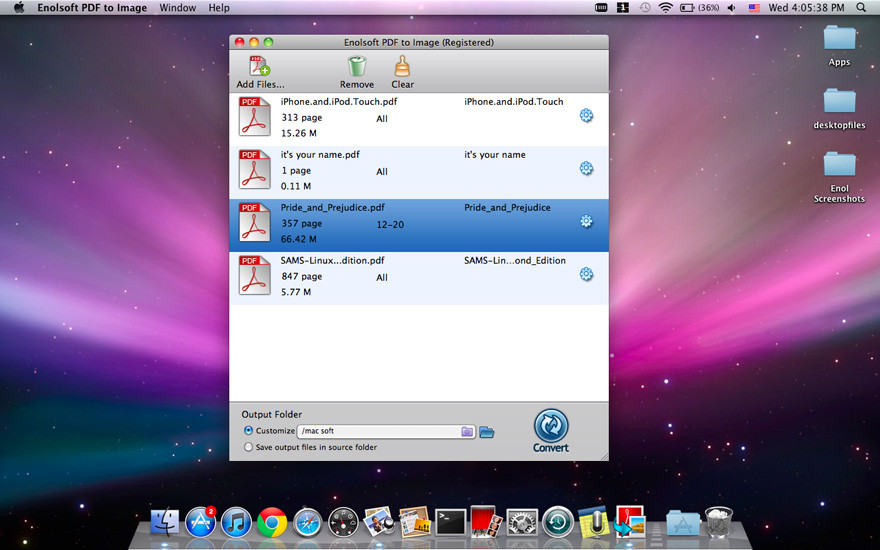880x550 pixels.
Task: Launch Safari from the dock
Action: 308,523
